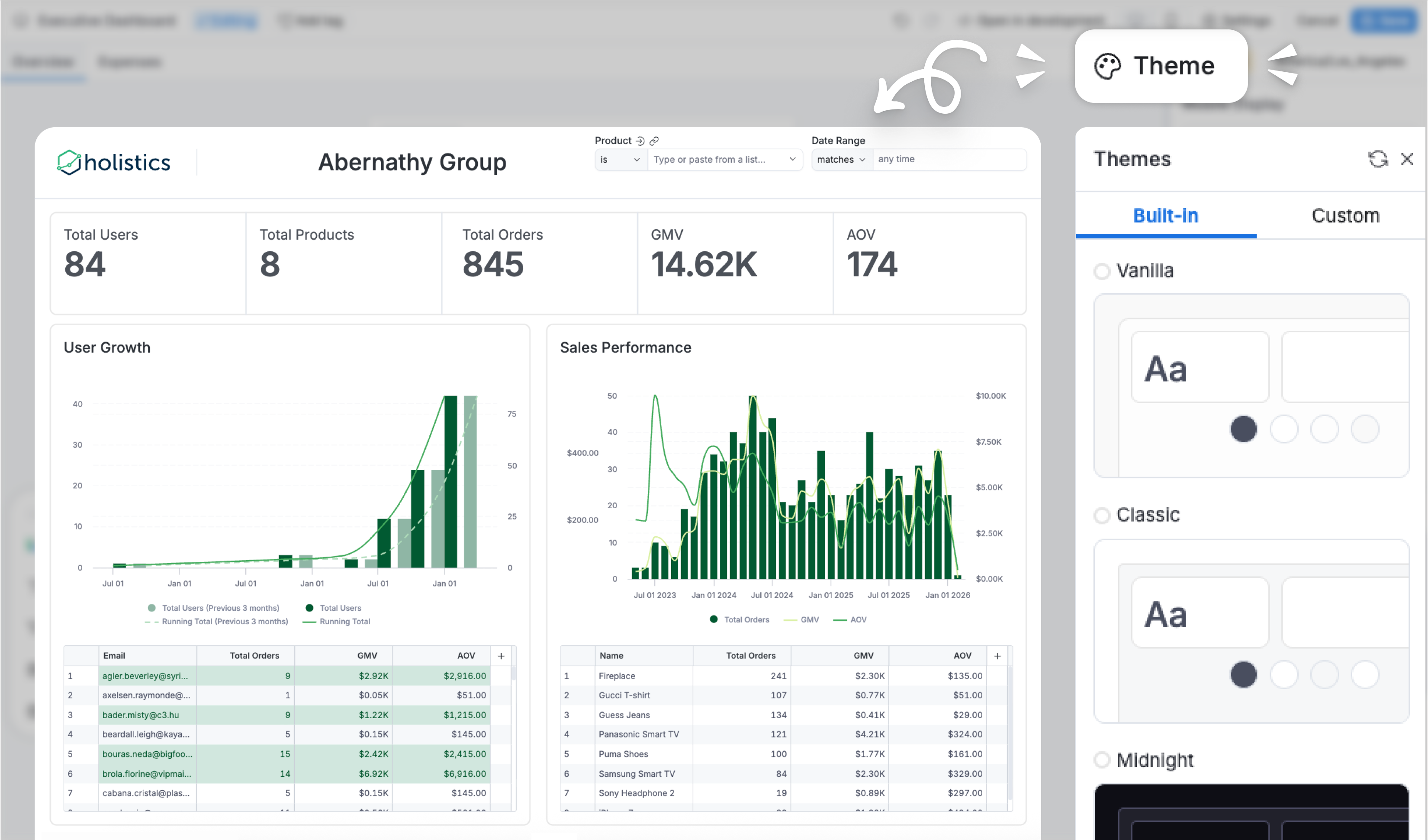Close the Themes panel

(1408, 159)
